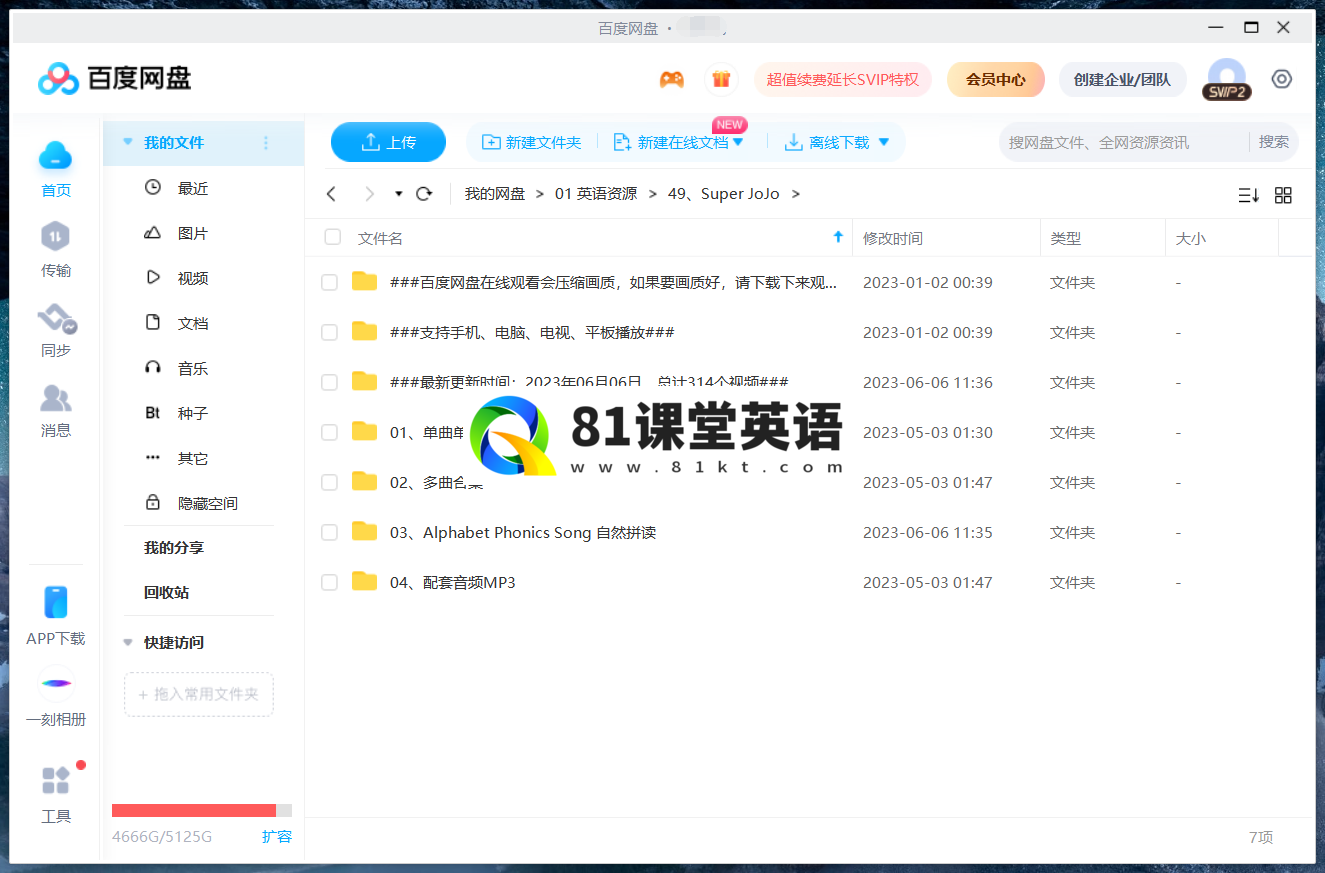Expand breadcrumb arrow after 49、Super JoJo
Image resolution: width=1325 pixels, height=873 pixels.
click(x=796, y=194)
